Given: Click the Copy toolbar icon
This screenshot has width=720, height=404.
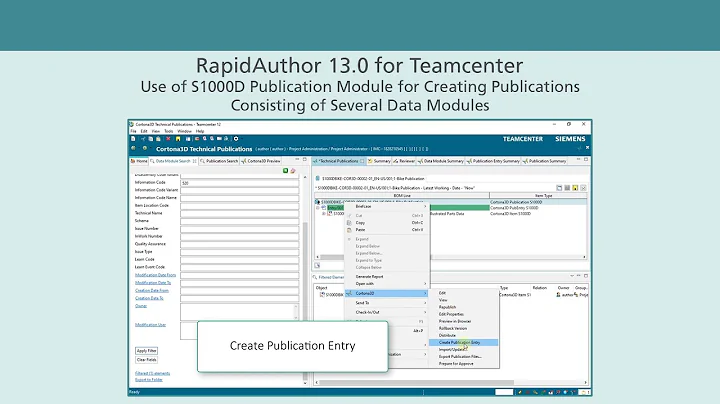Looking at the screenshot, I should point(151,139).
